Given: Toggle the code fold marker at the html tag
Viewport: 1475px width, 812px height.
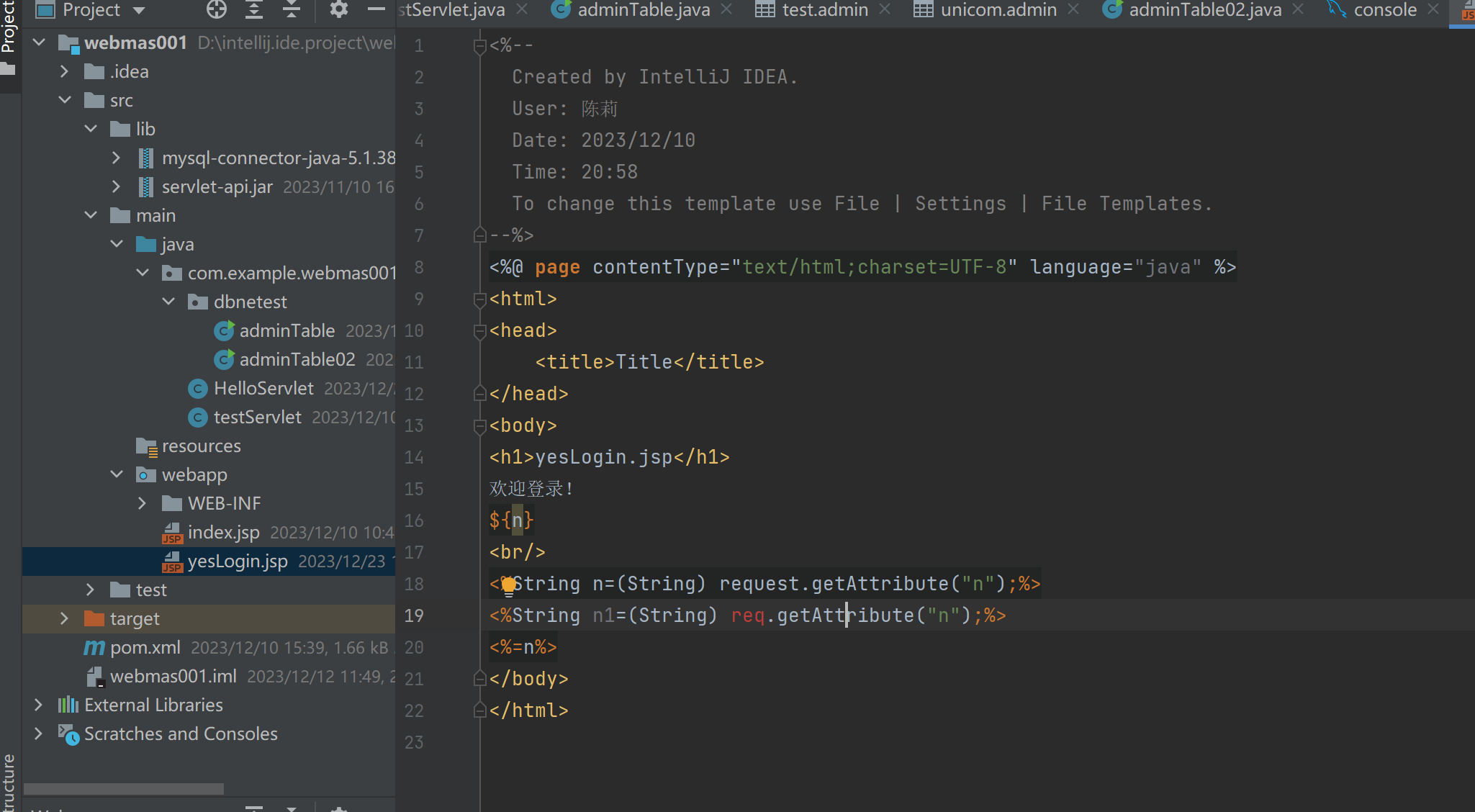Looking at the screenshot, I should (x=479, y=299).
